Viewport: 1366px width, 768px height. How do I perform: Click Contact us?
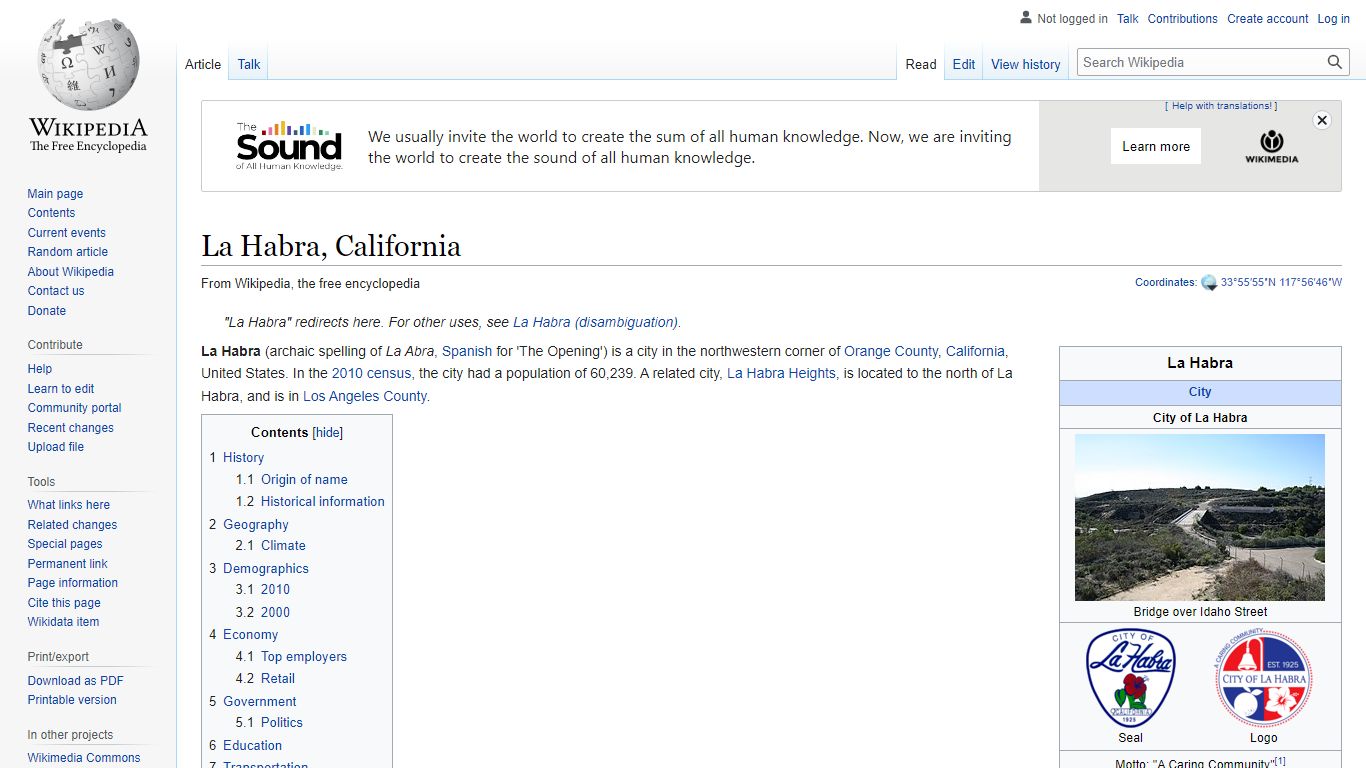coord(56,291)
